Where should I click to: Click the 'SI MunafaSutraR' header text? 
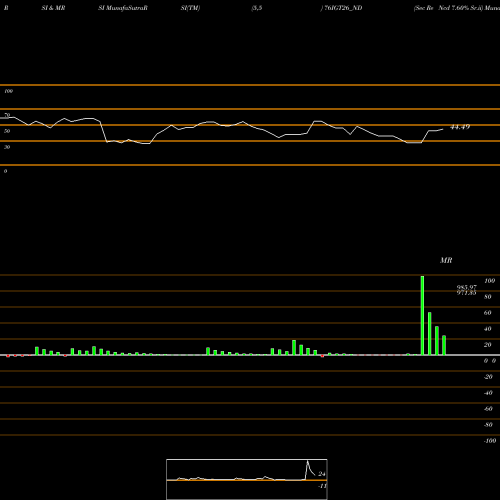click(x=123, y=8)
